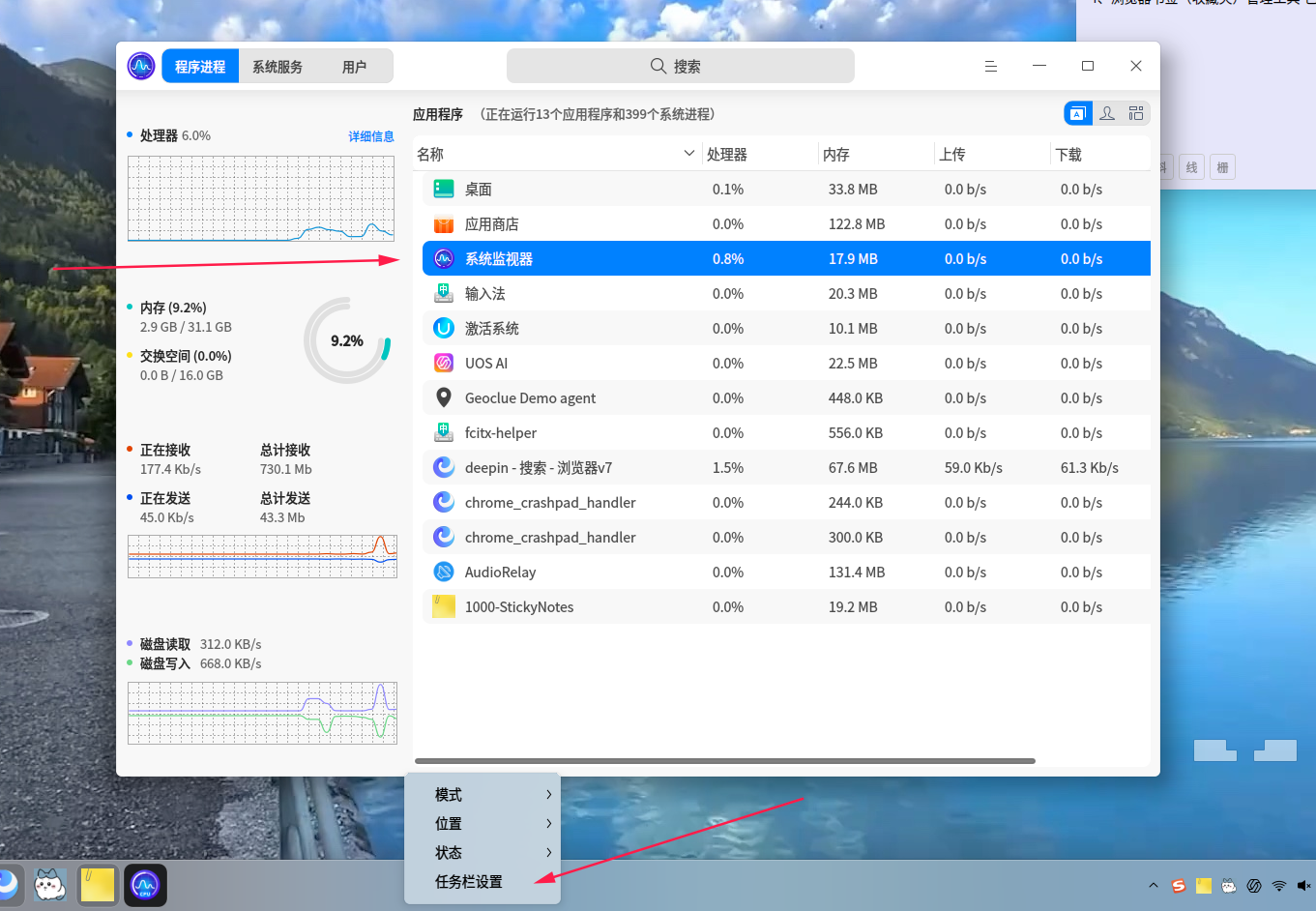Select the 应用商店 app row icon
1316x911 pixels.
444,224
